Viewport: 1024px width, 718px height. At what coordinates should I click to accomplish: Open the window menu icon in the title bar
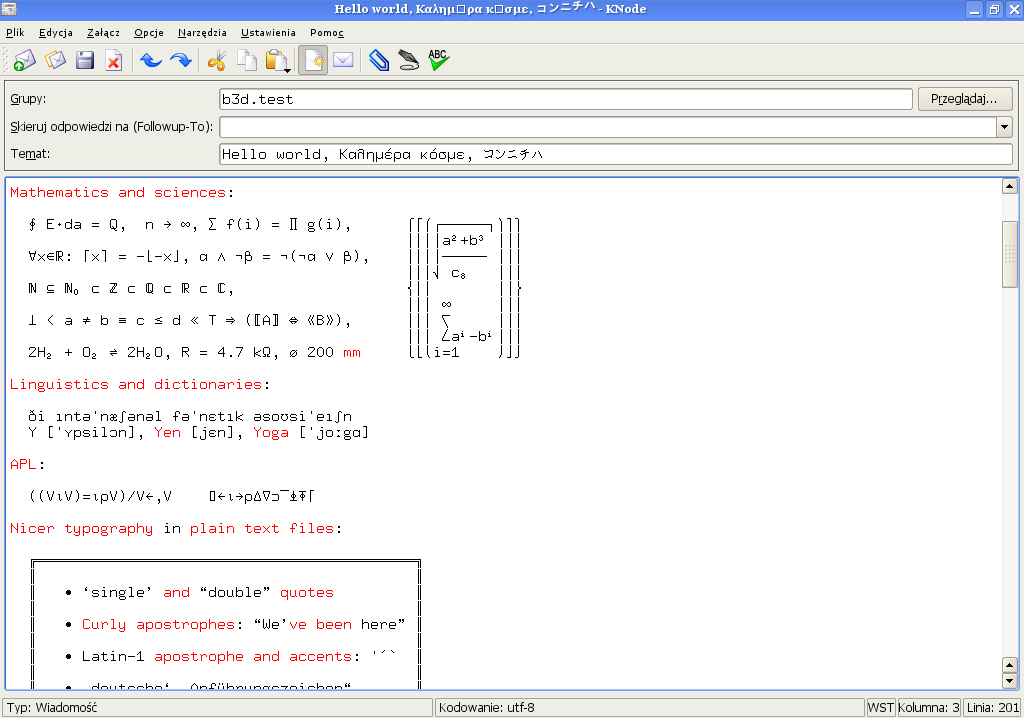click(x=9, y=9)
